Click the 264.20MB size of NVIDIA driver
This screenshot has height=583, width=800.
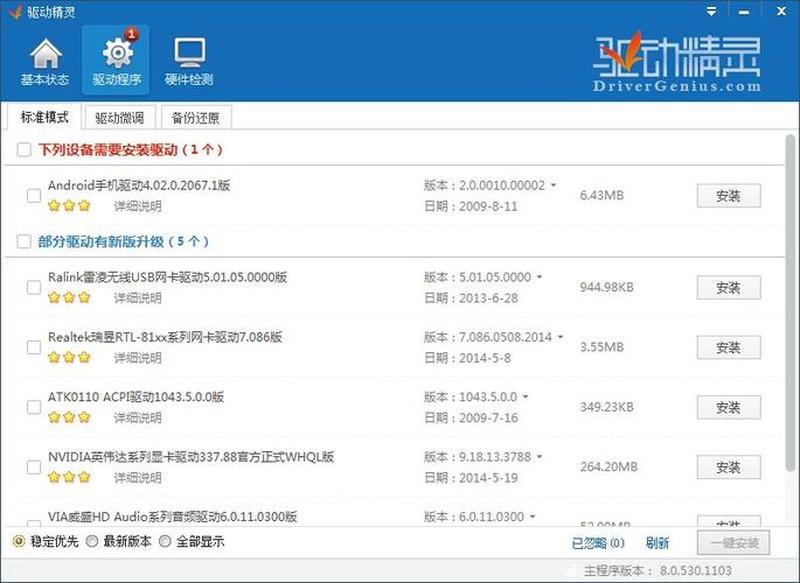[x=609, y=467]
